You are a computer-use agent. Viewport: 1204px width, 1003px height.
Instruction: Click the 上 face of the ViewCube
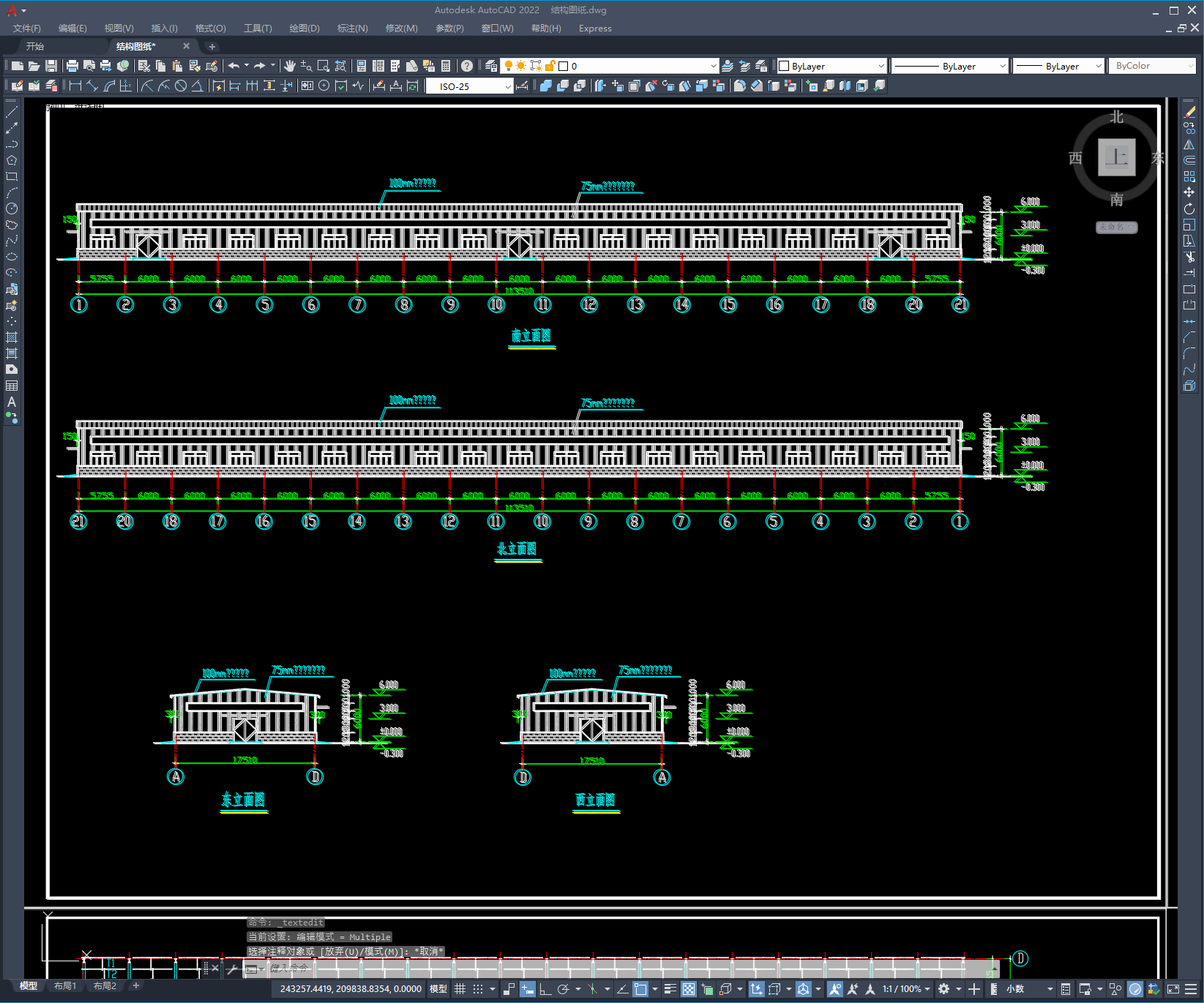click(1117, 157)
